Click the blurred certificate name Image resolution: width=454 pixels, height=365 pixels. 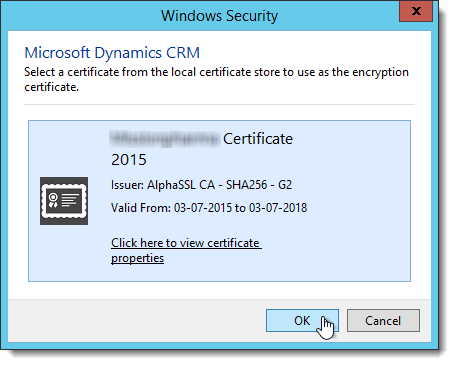(164, 139)
